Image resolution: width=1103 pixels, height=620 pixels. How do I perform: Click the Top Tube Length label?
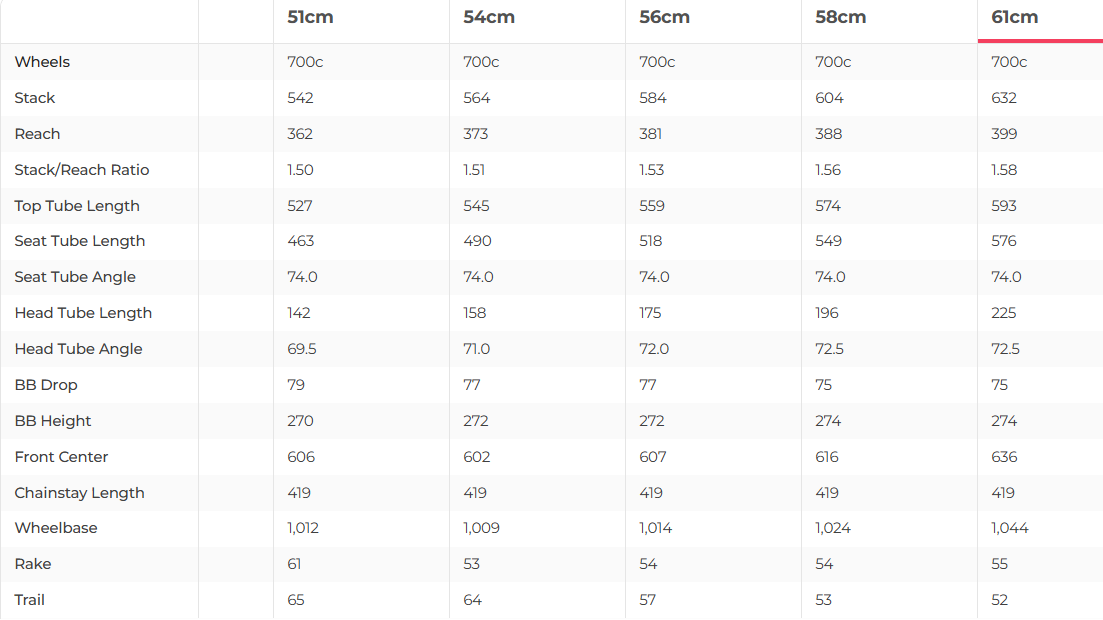click(x=77, y=206)
